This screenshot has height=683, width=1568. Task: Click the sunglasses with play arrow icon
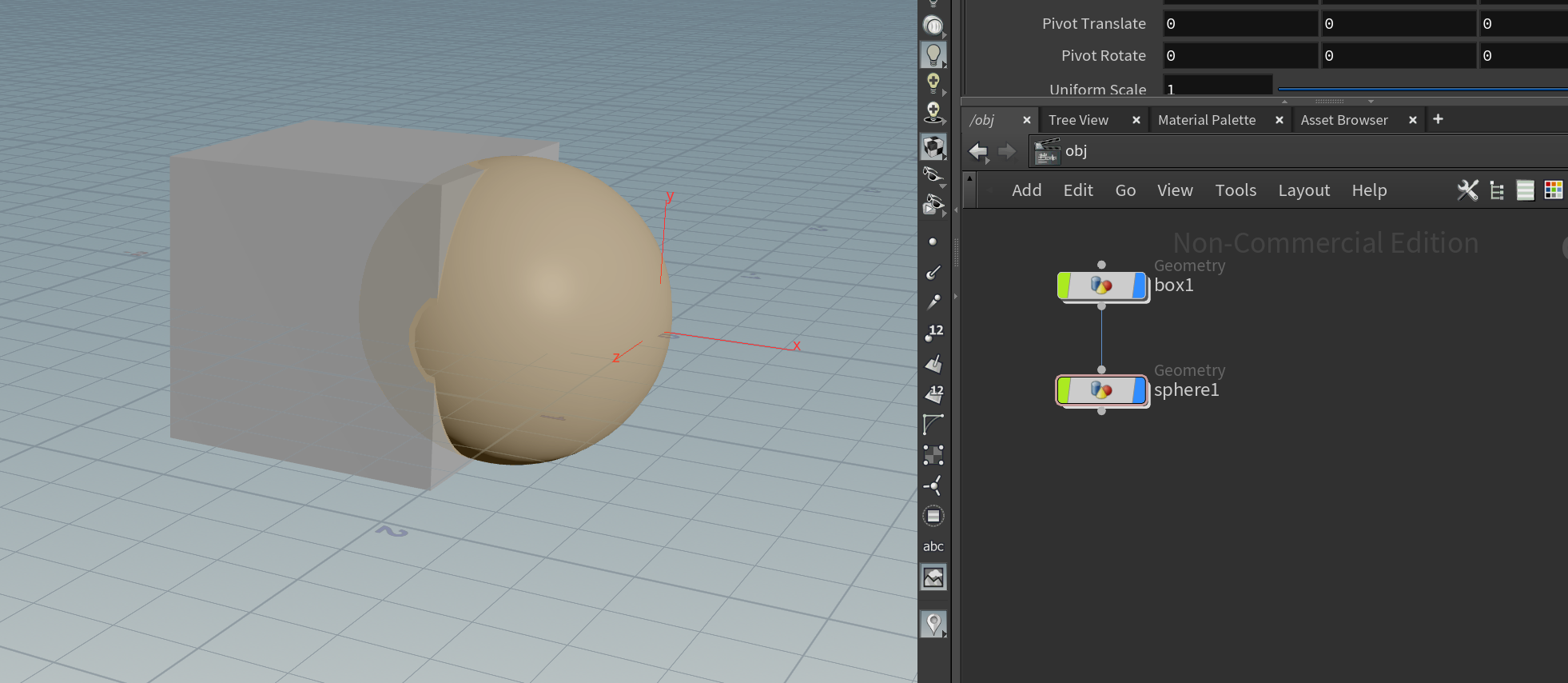(933, 205)
